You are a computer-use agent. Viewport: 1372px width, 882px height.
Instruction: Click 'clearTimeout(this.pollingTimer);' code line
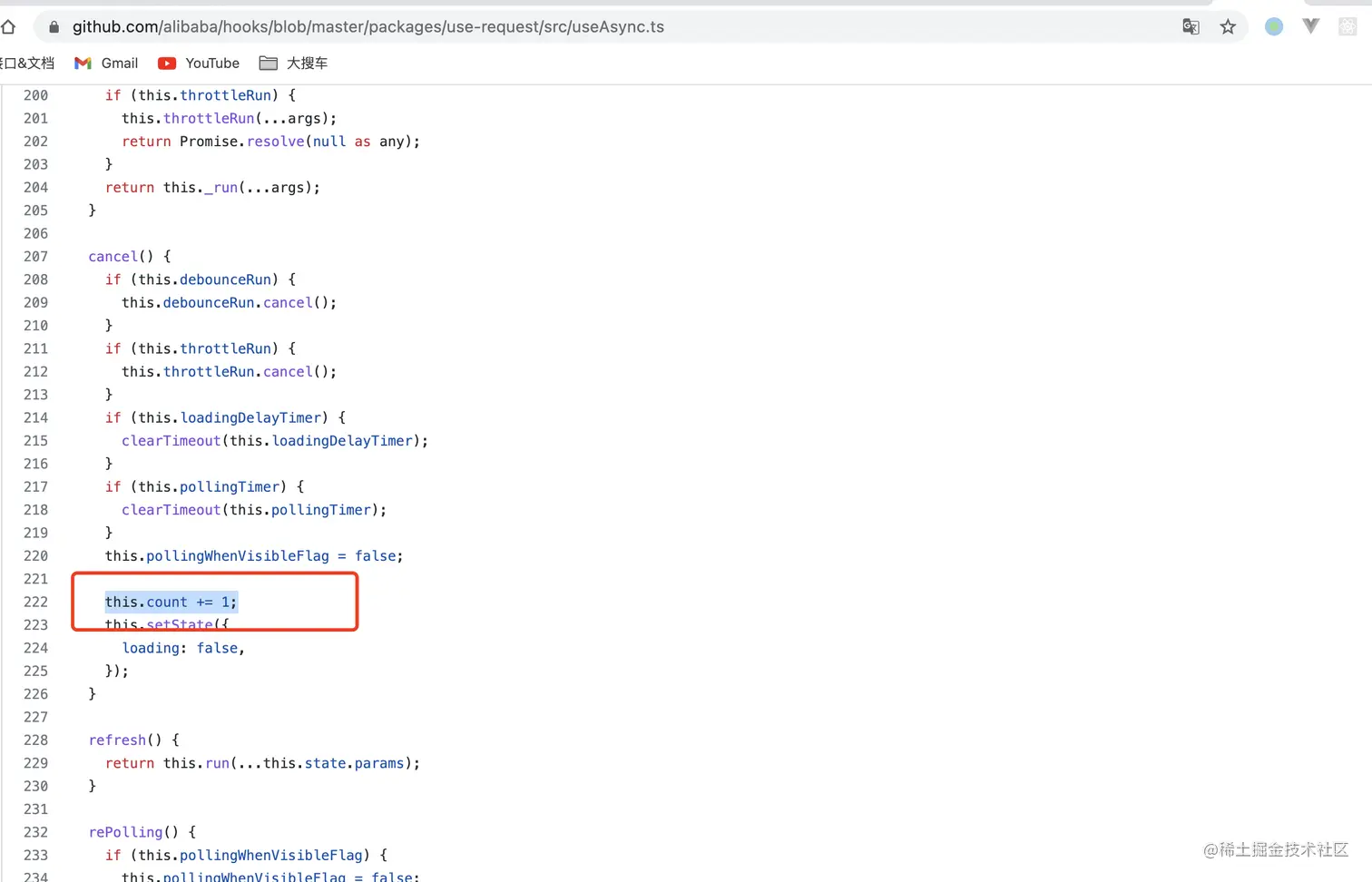point(254,510)
